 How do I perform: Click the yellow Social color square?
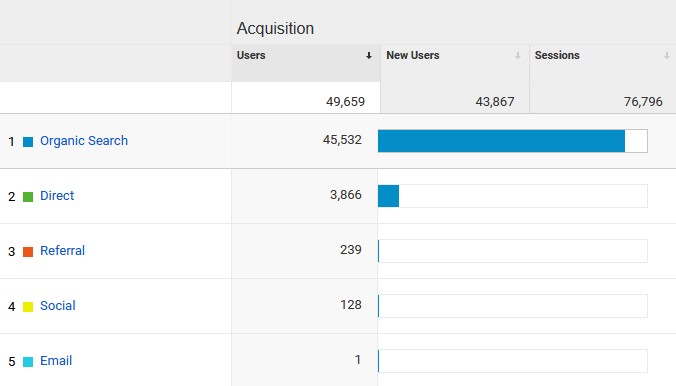point(28,307)
